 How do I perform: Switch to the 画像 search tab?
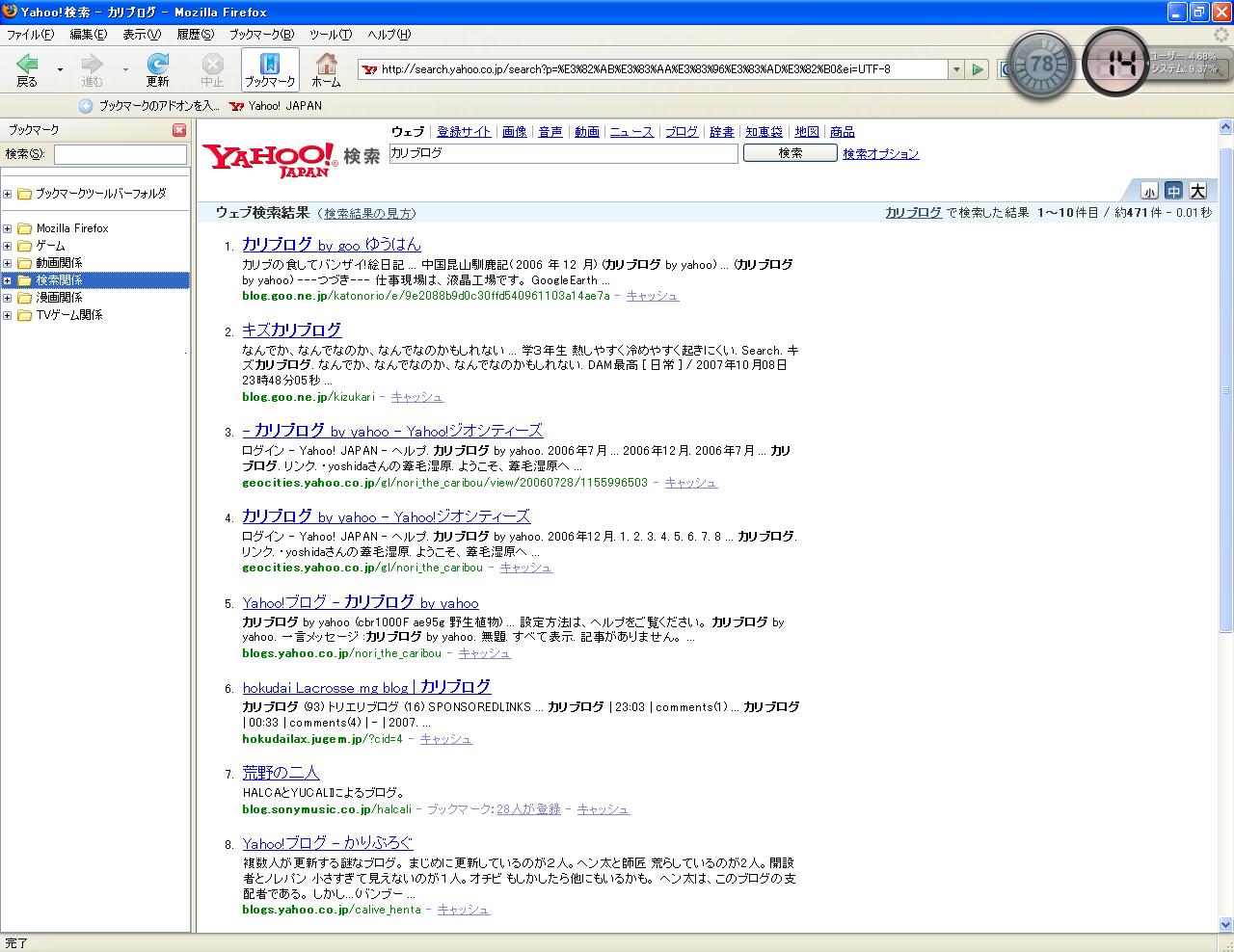(515, 132)
